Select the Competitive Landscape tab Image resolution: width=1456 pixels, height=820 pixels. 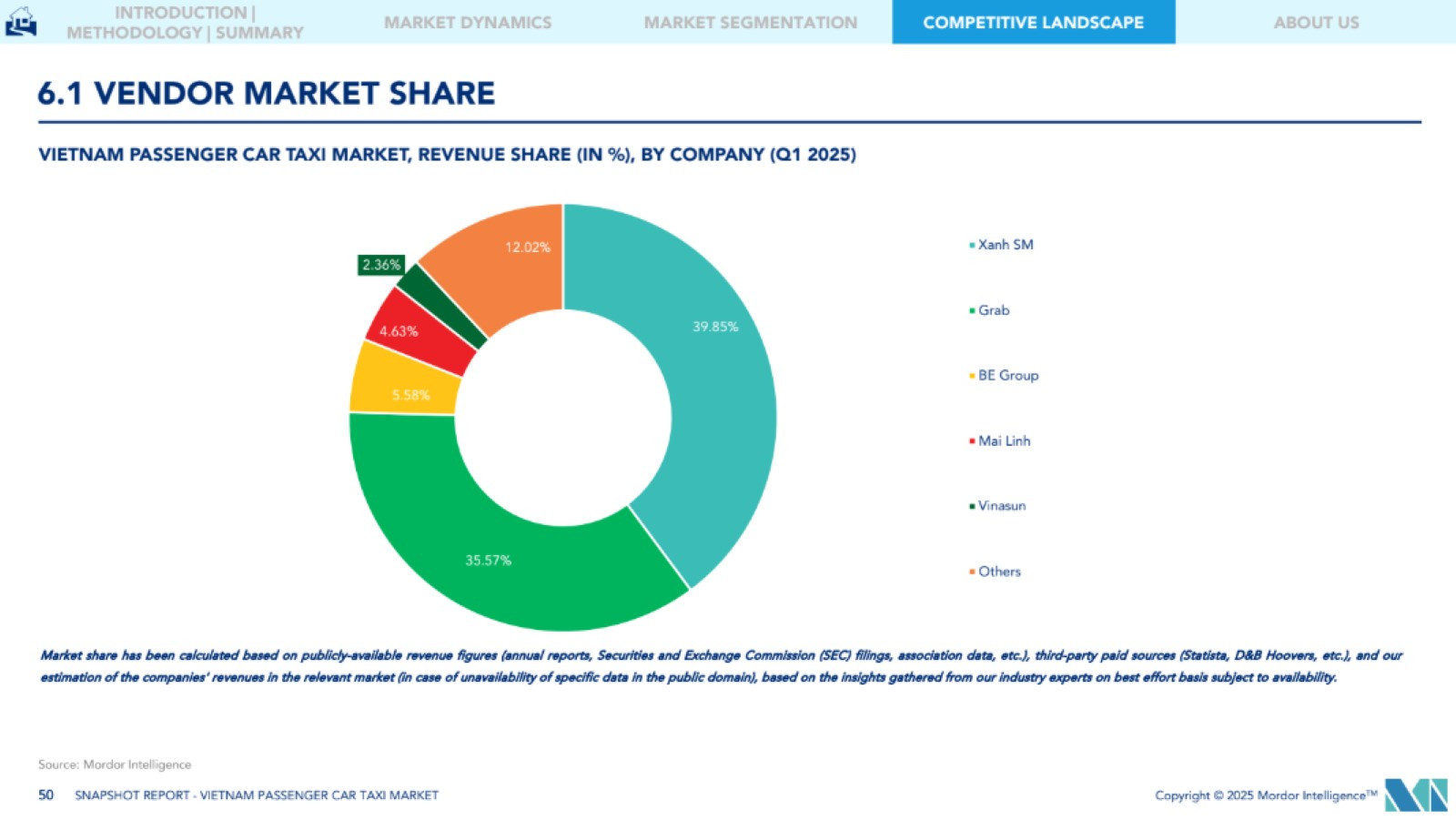pyautogui.click(x=1033, y=23)
